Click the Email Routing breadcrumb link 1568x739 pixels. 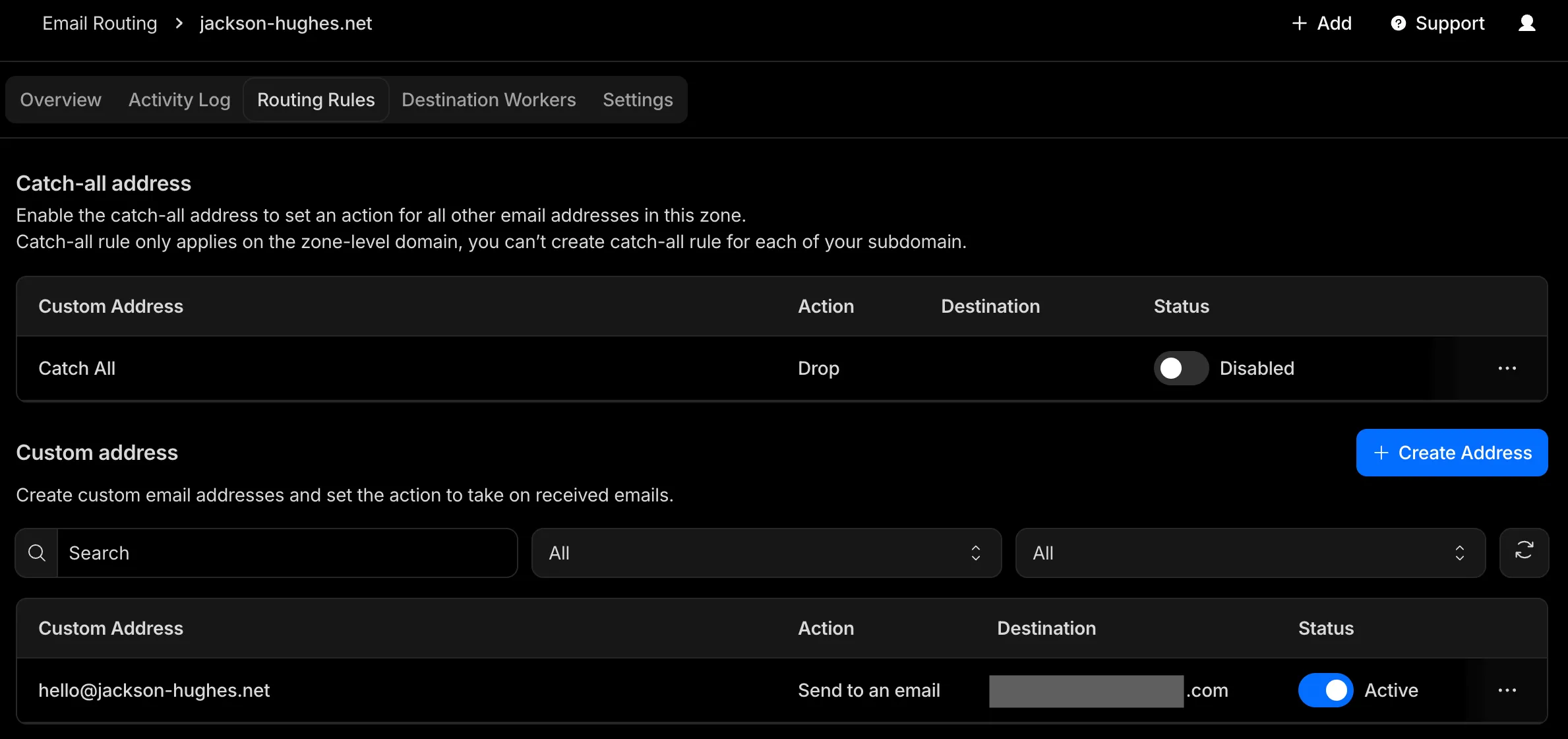pyautogui.click(x=100, y=24)
